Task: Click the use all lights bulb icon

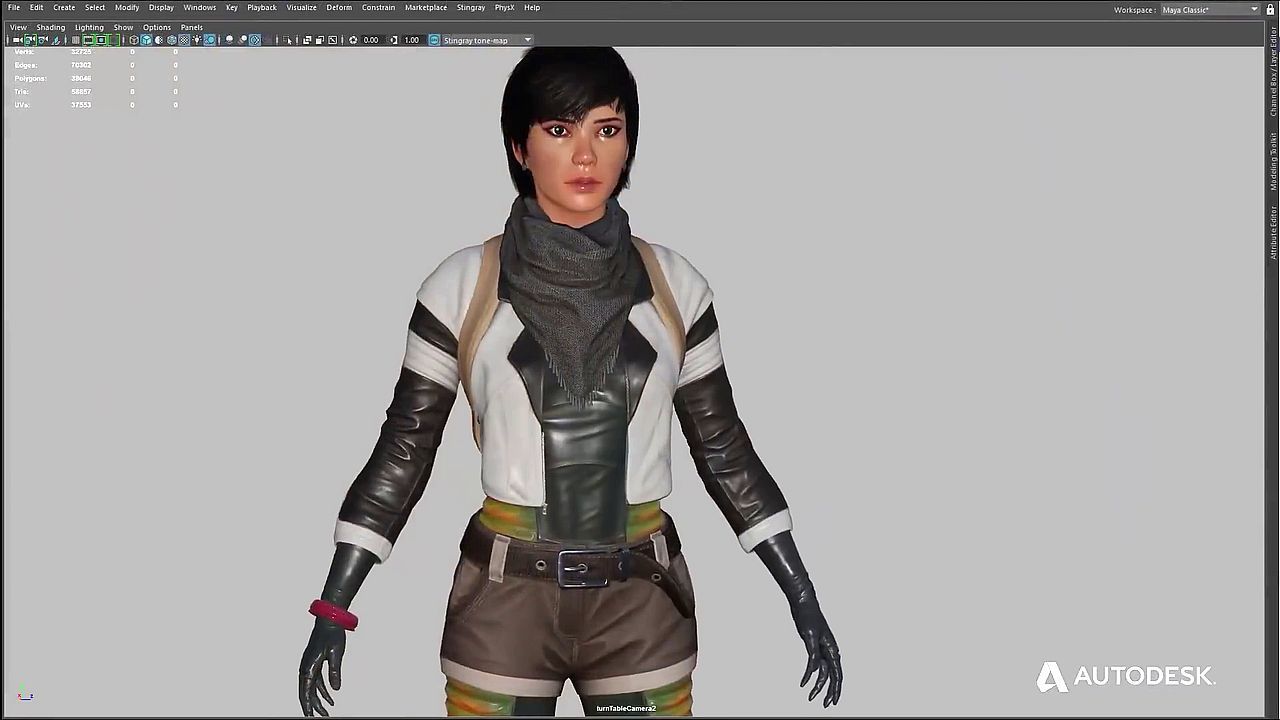Action: (x=197, y=40)
